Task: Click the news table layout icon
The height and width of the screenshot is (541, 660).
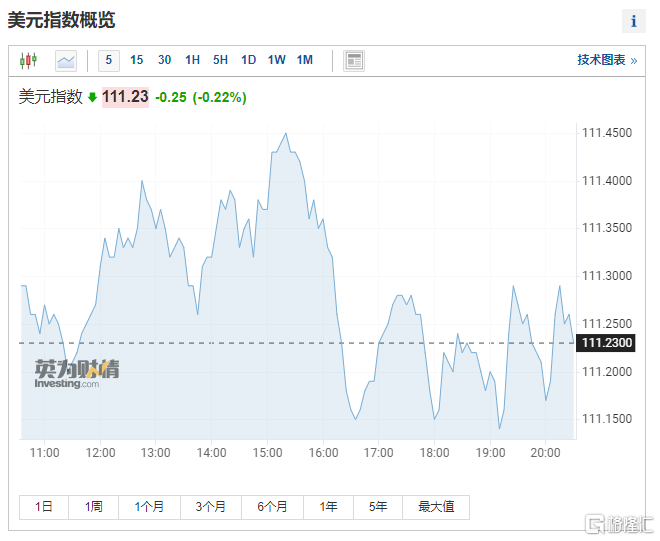Action: point(354,61)
